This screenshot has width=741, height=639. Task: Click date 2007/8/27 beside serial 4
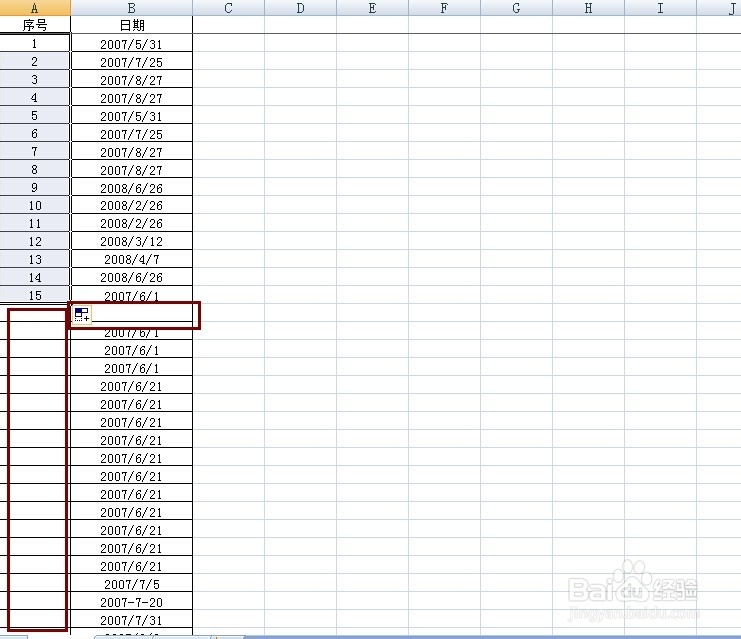click(x=132, y=97)
